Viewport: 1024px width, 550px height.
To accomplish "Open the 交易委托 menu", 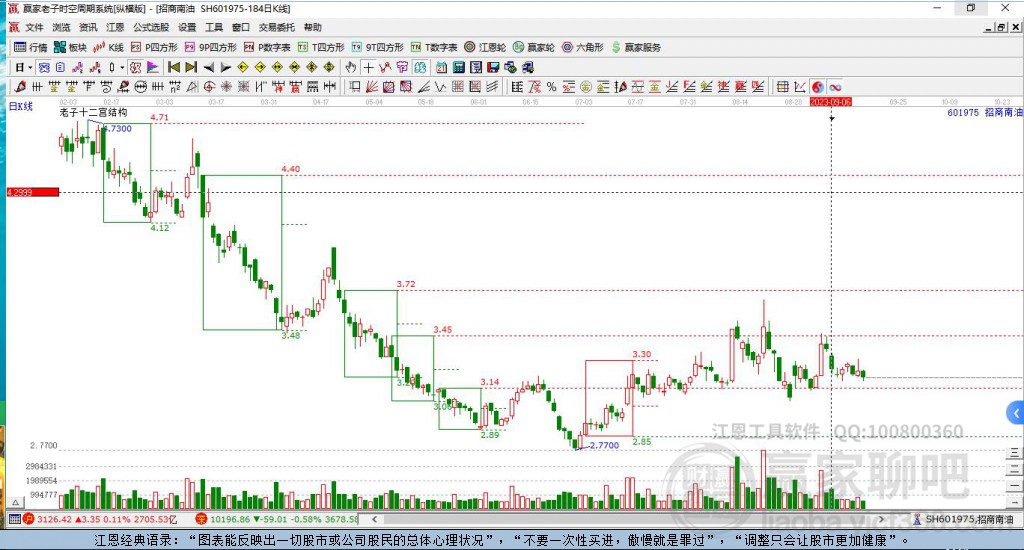I will (x=276, y=27).
